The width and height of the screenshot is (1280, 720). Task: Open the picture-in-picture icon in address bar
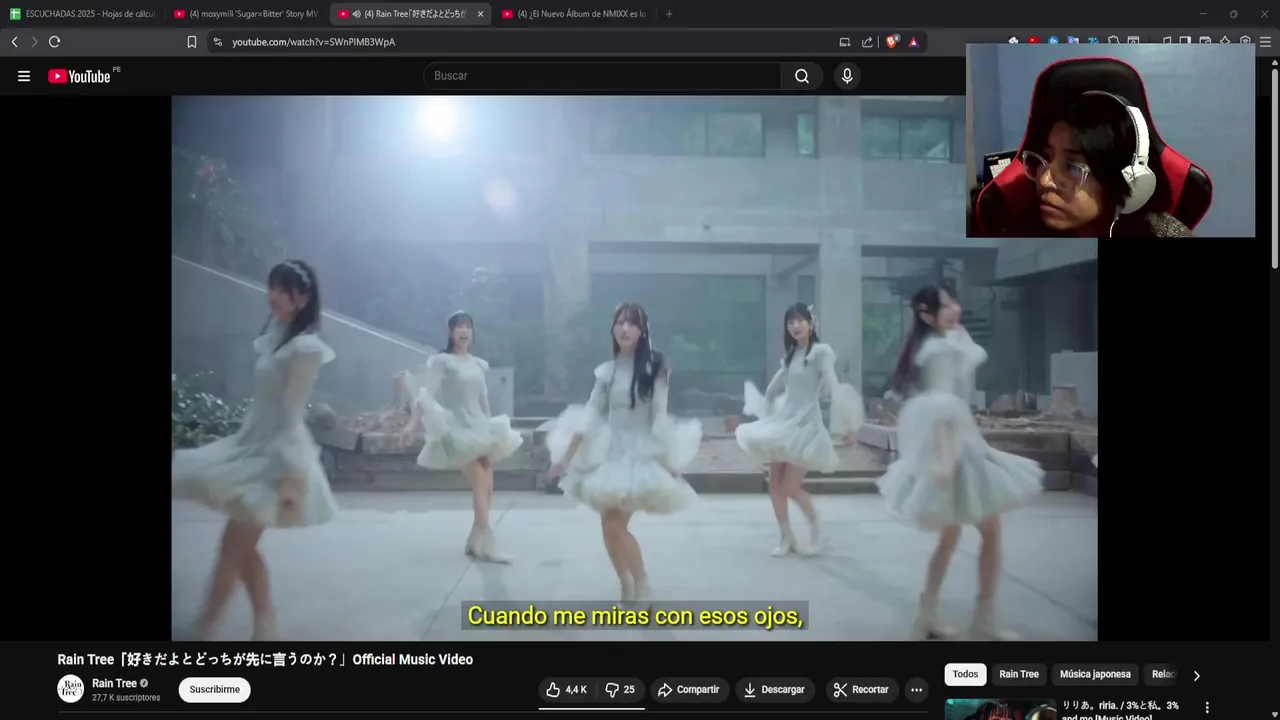tap(845, 42)
